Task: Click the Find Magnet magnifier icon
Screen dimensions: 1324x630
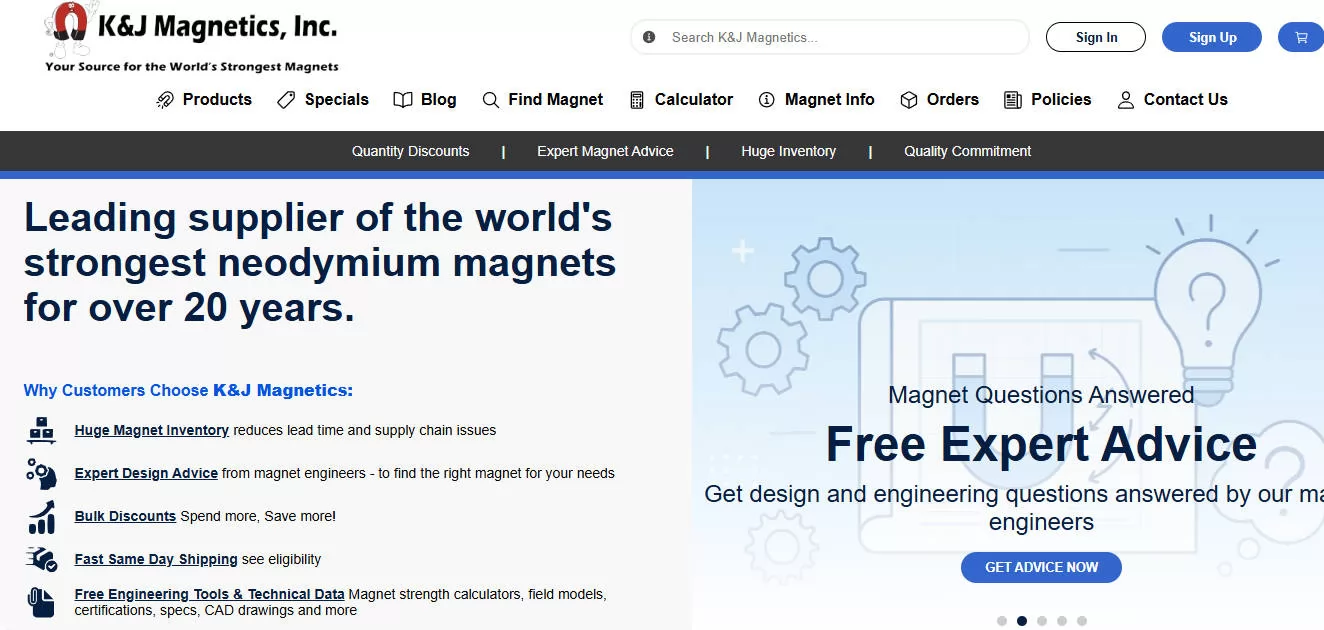Action: point(490,100)
